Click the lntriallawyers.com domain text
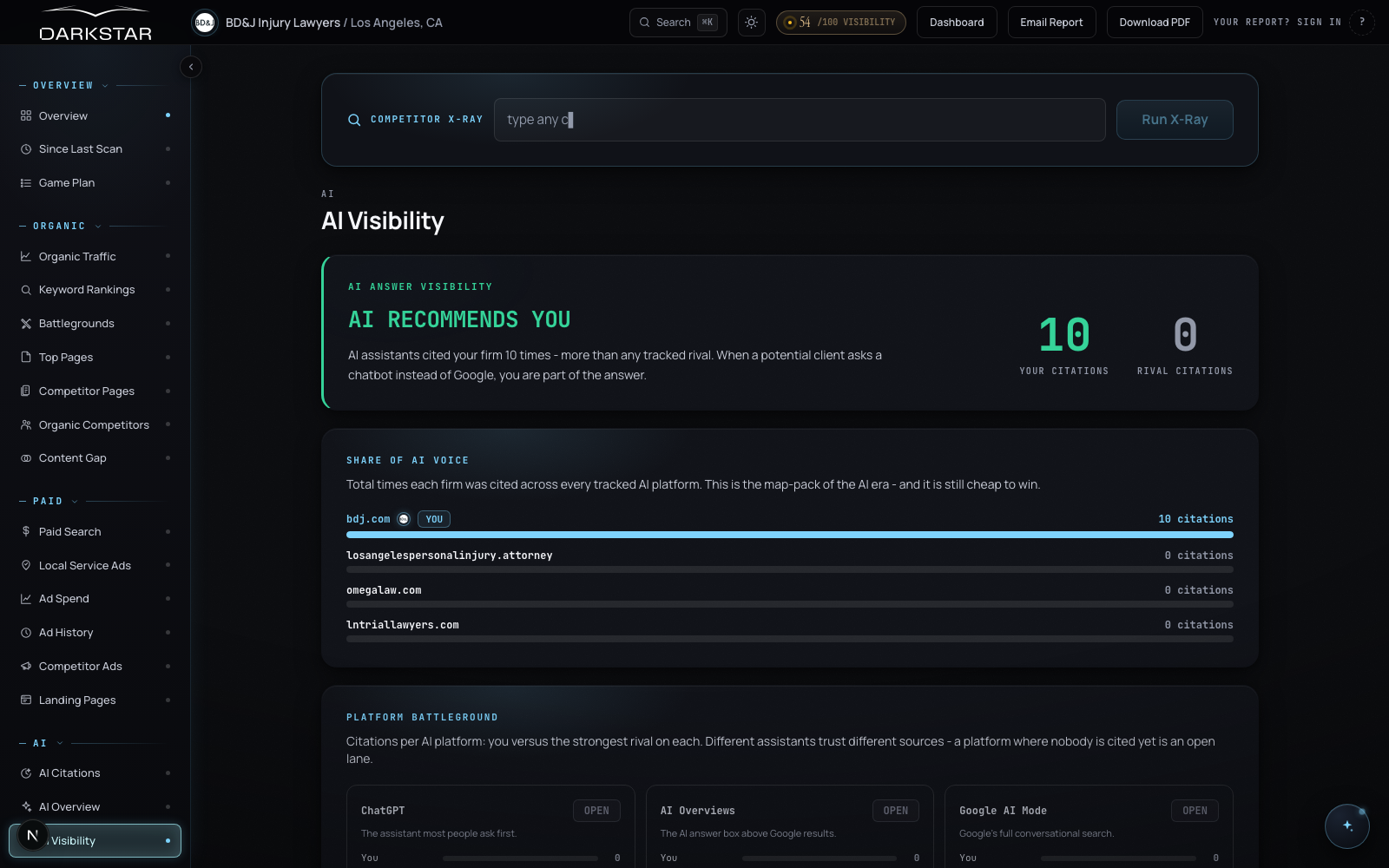This screenshot has height=868, width=1389. 403,625
